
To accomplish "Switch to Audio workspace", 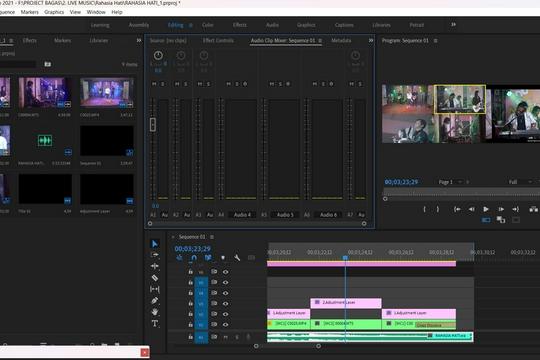I will [272, 25].
